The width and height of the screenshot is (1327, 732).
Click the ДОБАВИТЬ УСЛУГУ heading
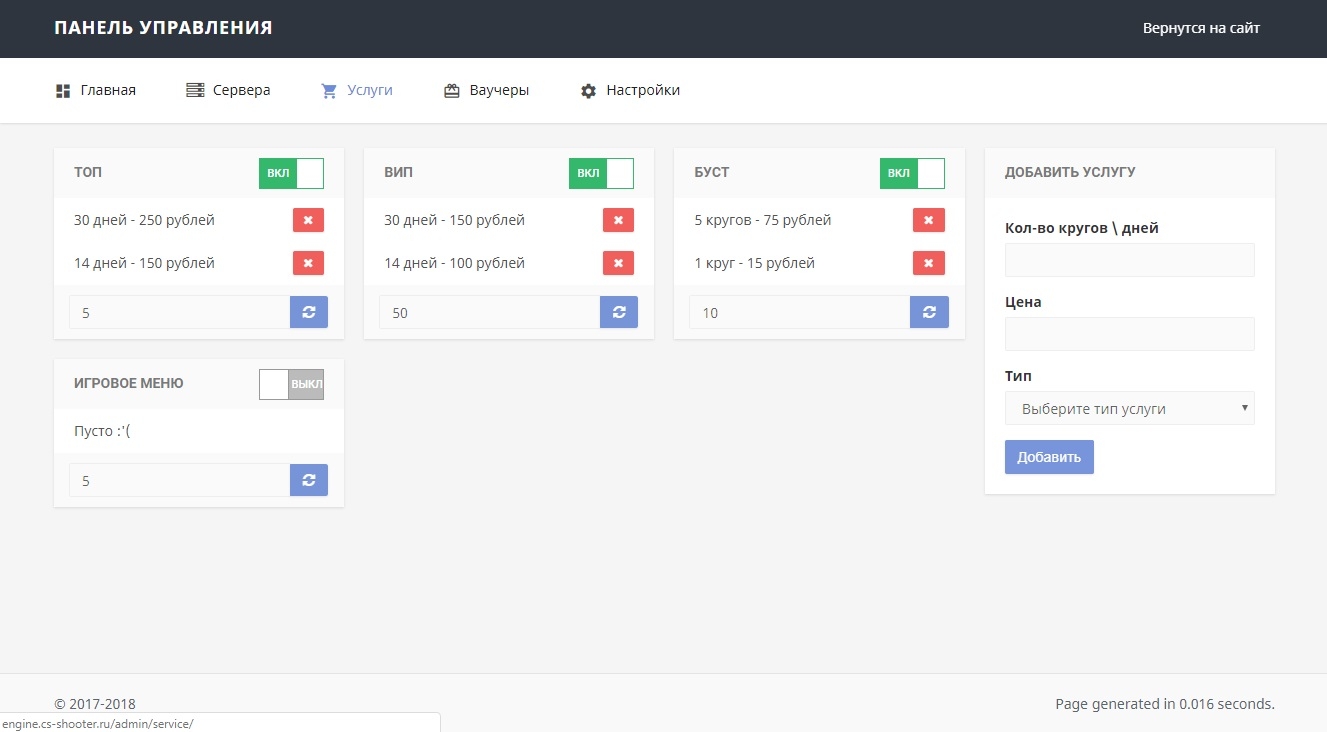click(1070, 172)
